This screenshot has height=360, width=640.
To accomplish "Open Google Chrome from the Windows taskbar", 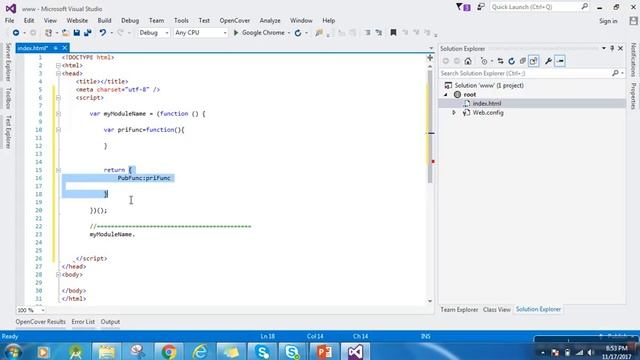I will click(169, 352).
